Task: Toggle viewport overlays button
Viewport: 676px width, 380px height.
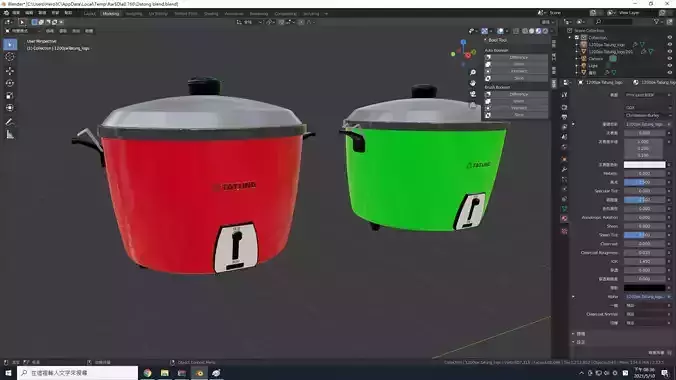Action: coord(500,31)
